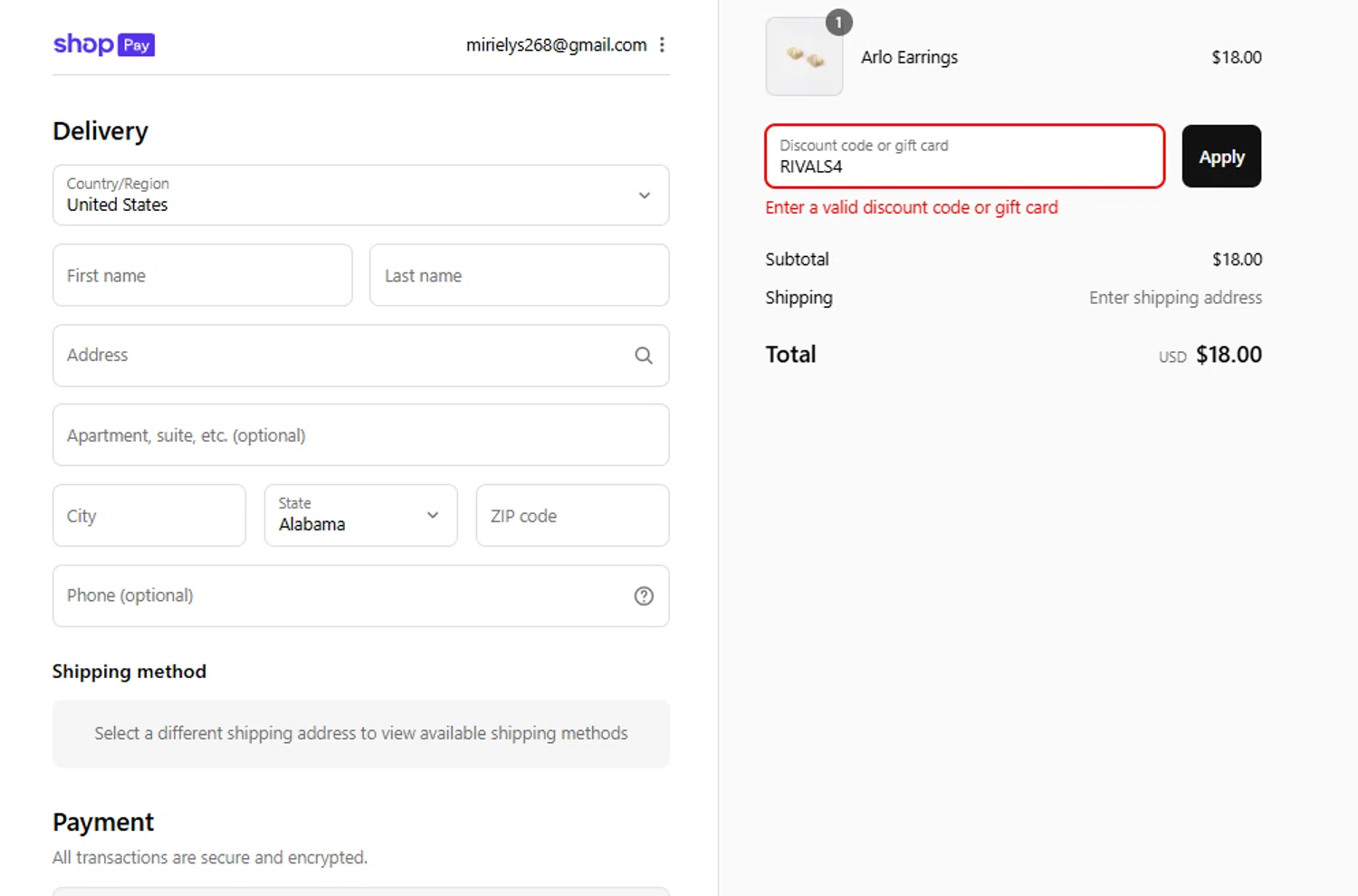Screen dimensions: 1358x896
Task: Click the Country/Region chevron arrow
Action: (x=645, y=195)
